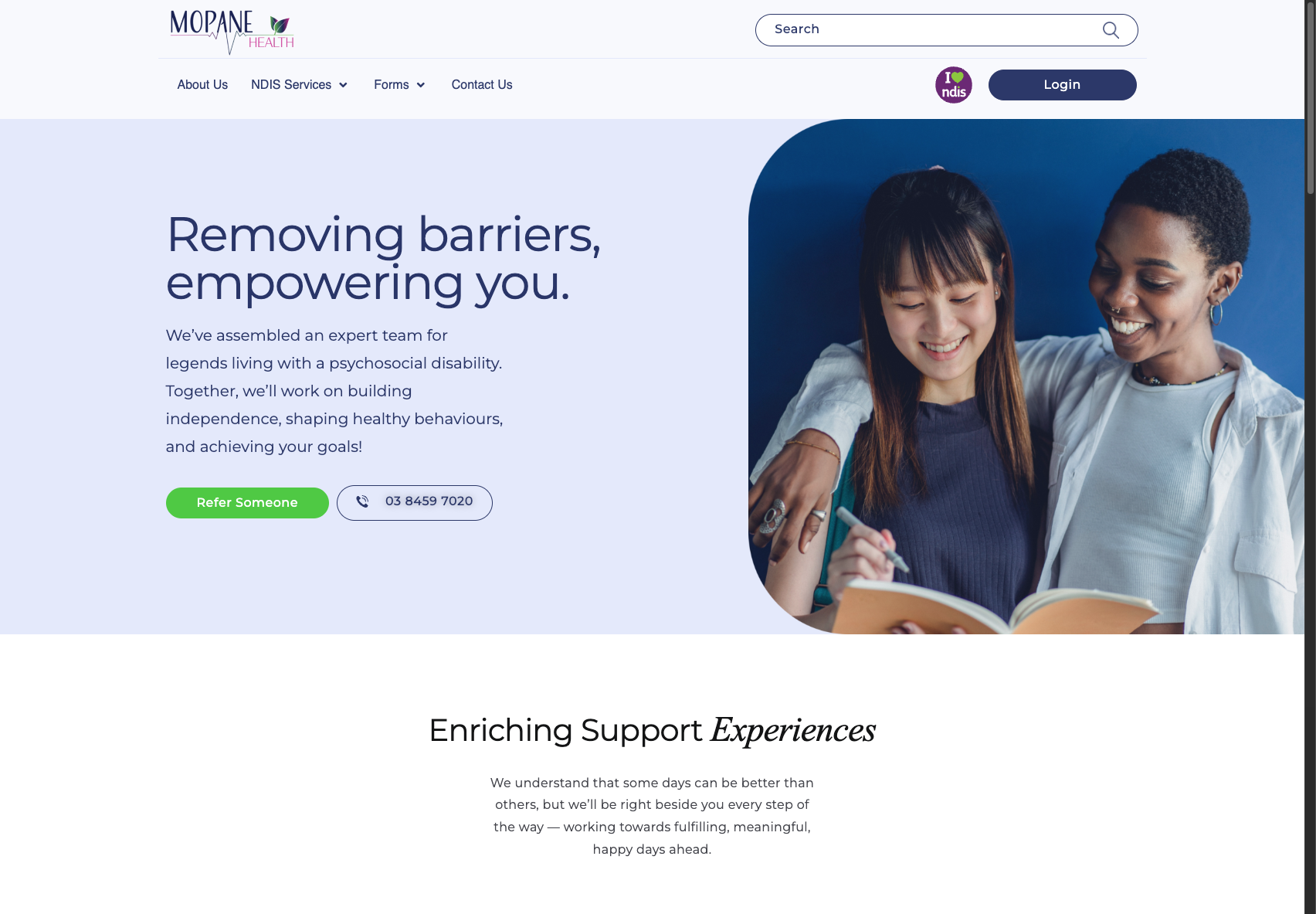1316x914 pixels.
Task: Click the Mopane Health logo
Action: point(232,32)
